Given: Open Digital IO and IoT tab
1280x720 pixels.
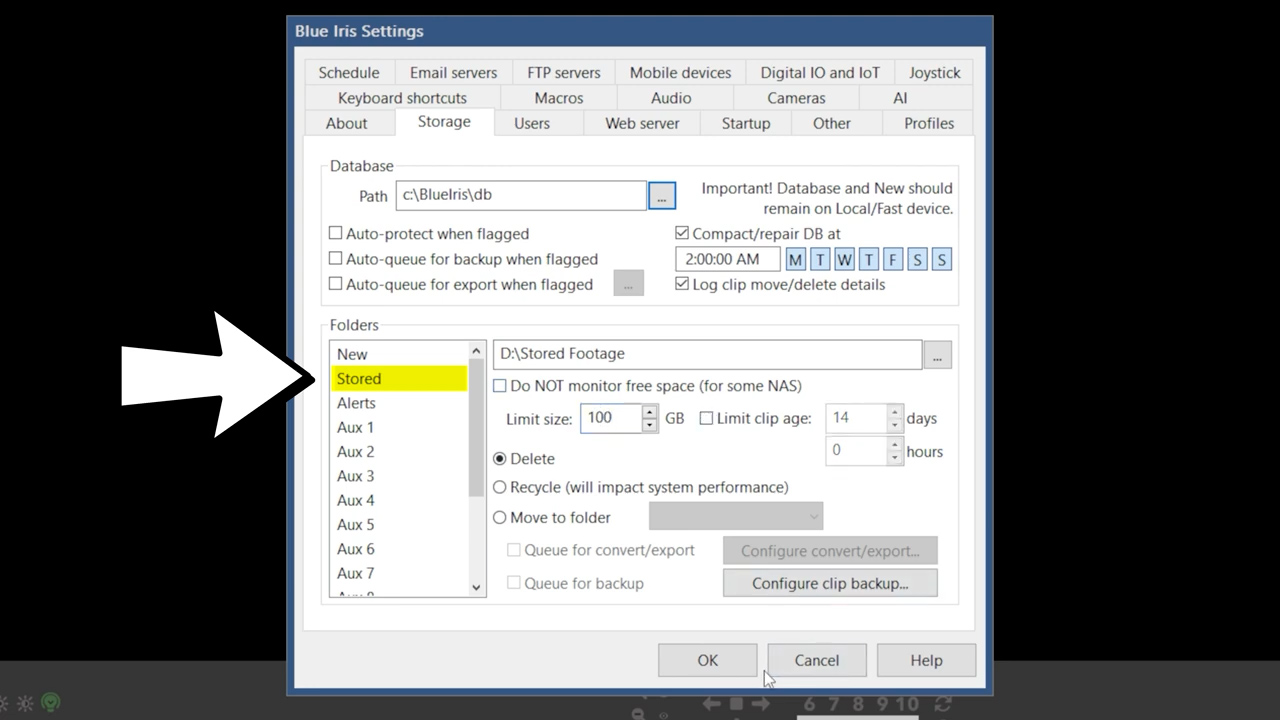Looking at the screenshot, I should tap(820, 72).
